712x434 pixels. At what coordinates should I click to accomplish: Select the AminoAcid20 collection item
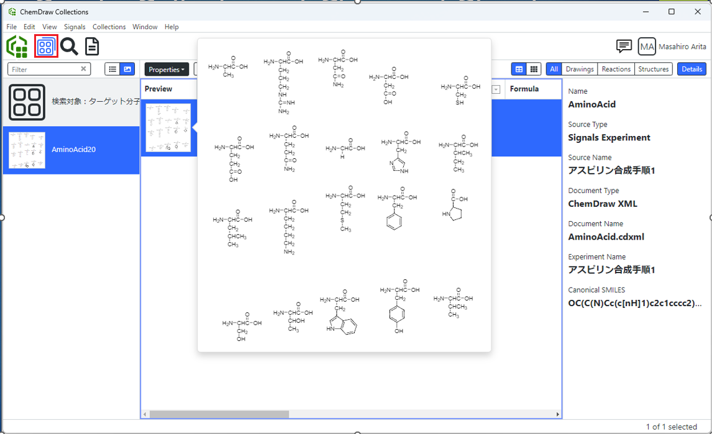click(x=70, y=150)
